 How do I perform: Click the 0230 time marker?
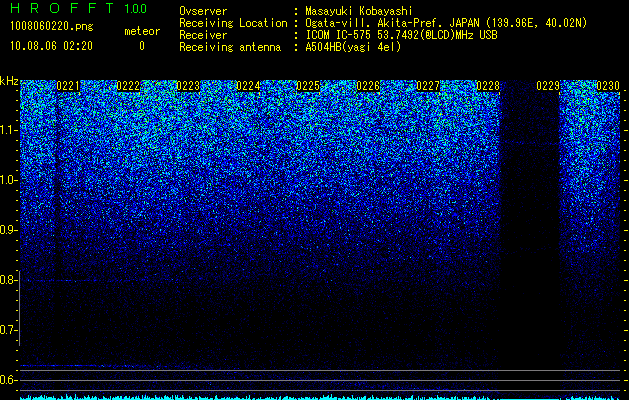coord(608,86)
